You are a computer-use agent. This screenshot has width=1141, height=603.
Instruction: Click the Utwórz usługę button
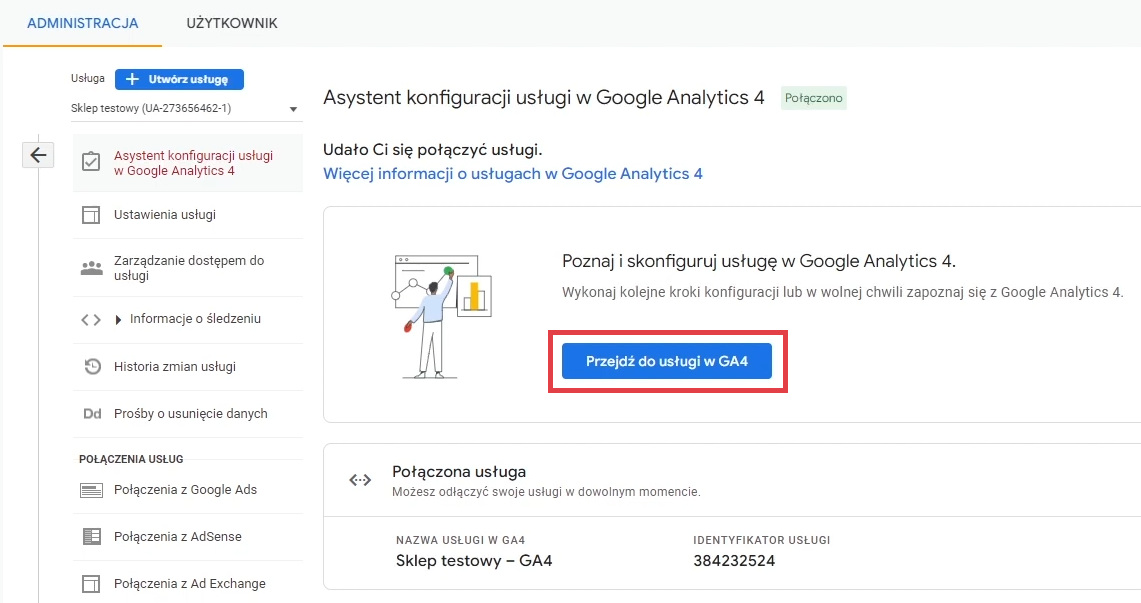pyautogui.click(x=179, y=79)
